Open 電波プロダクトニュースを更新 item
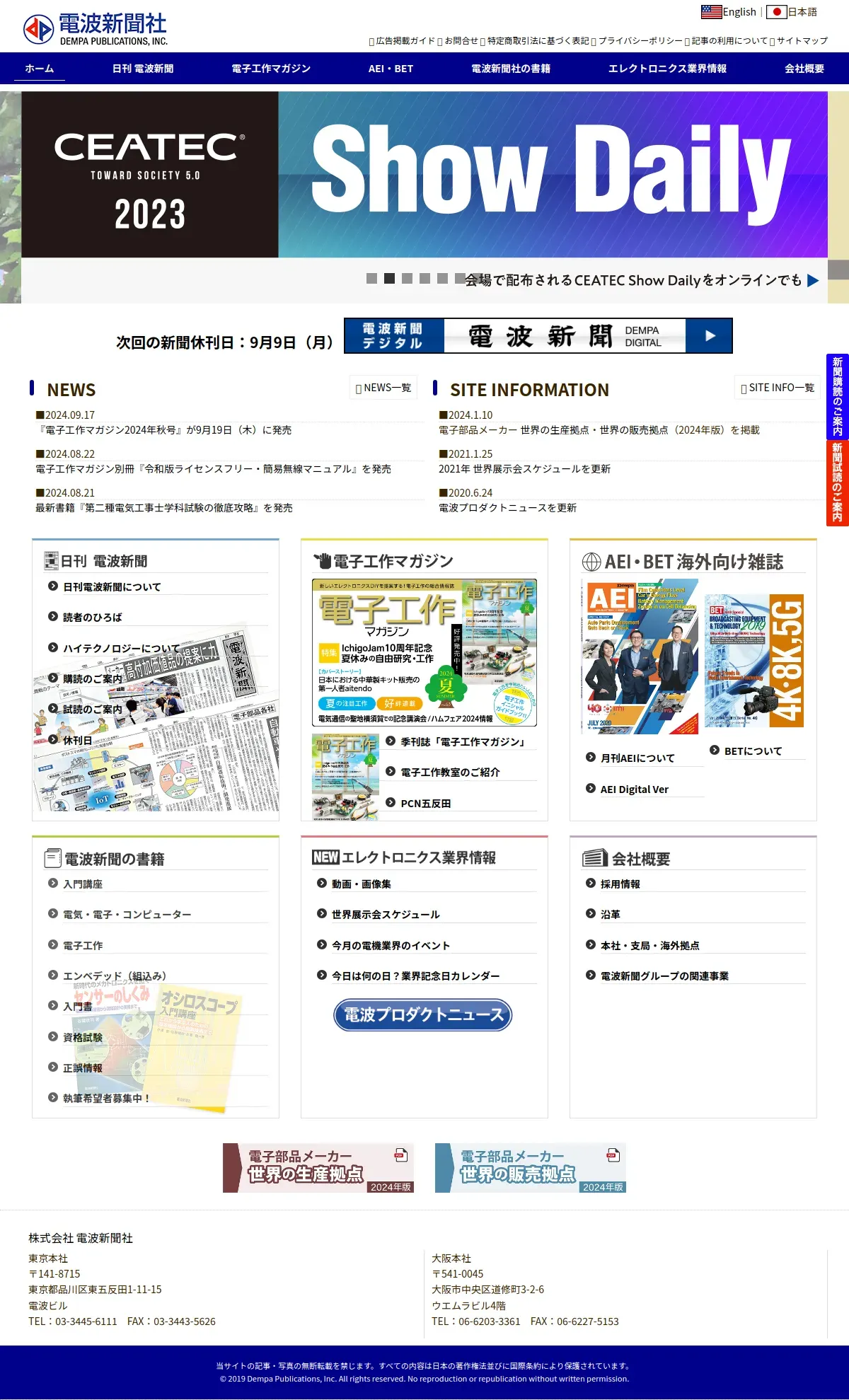This screenshot has height=1400, width=849. (x=507, y=508)
